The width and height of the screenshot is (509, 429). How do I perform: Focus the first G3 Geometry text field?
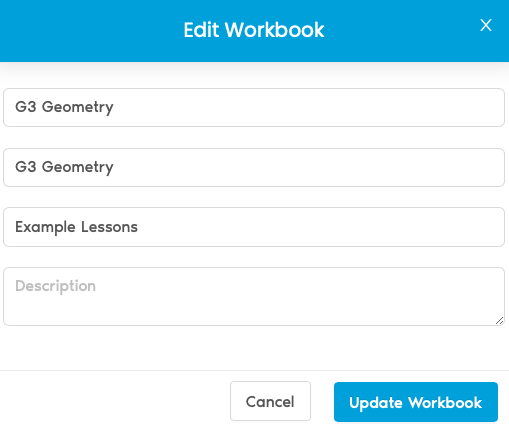(x=254, y=107)
